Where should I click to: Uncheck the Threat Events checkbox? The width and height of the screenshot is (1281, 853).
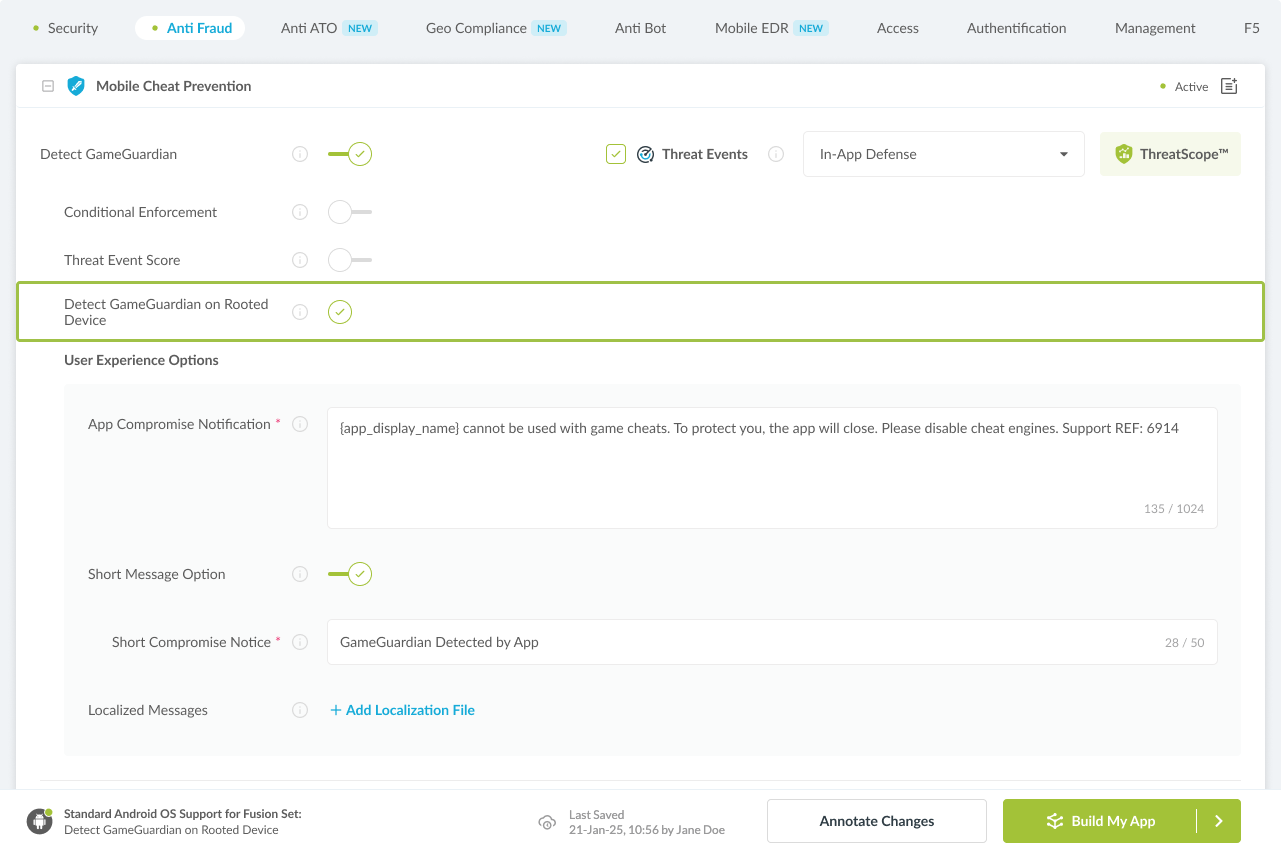(x=616, y=154)
